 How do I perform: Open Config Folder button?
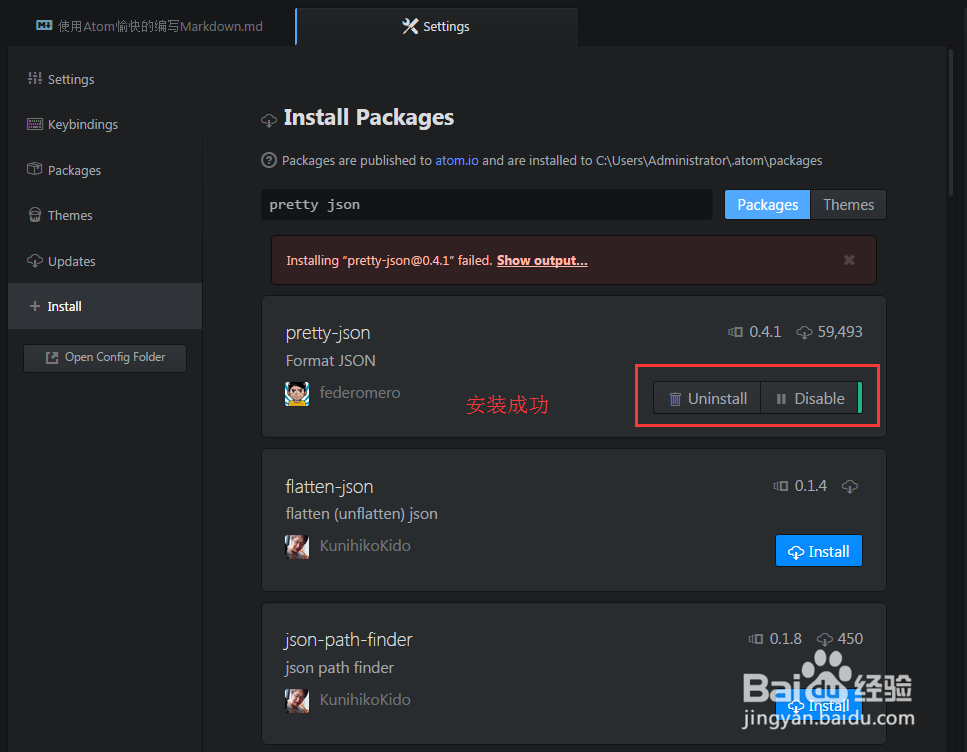click(x=105, y=358)
